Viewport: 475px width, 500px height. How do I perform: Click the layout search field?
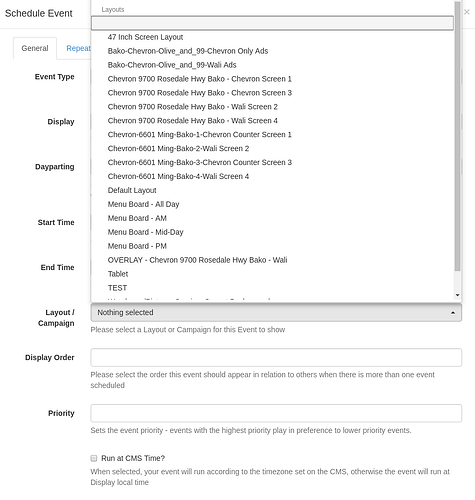tap(272, 23)
